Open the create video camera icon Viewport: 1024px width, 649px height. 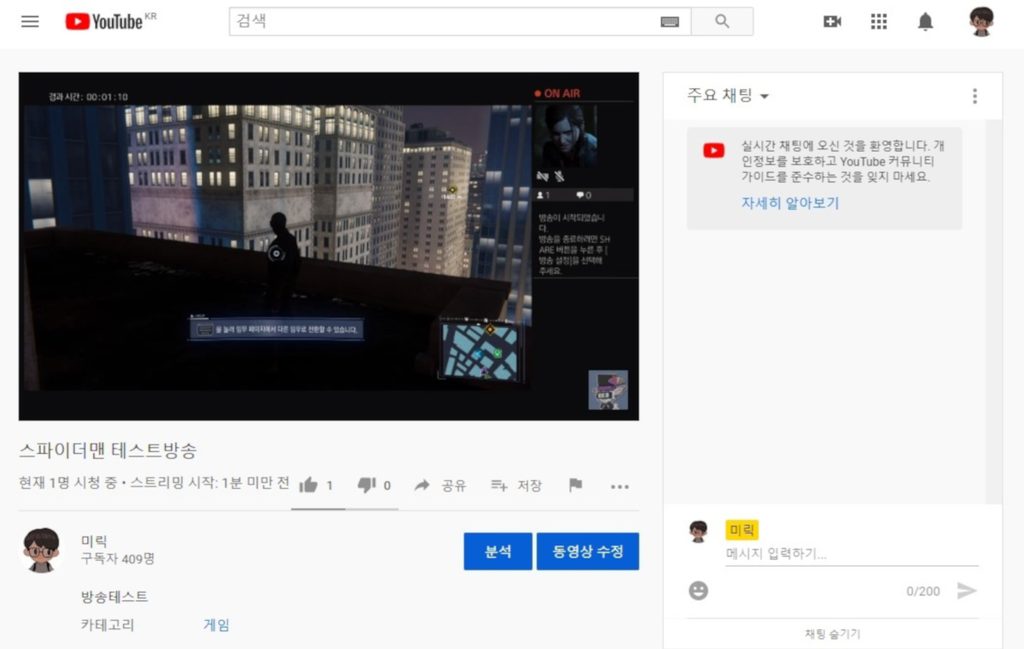click(x=832, y=22)
